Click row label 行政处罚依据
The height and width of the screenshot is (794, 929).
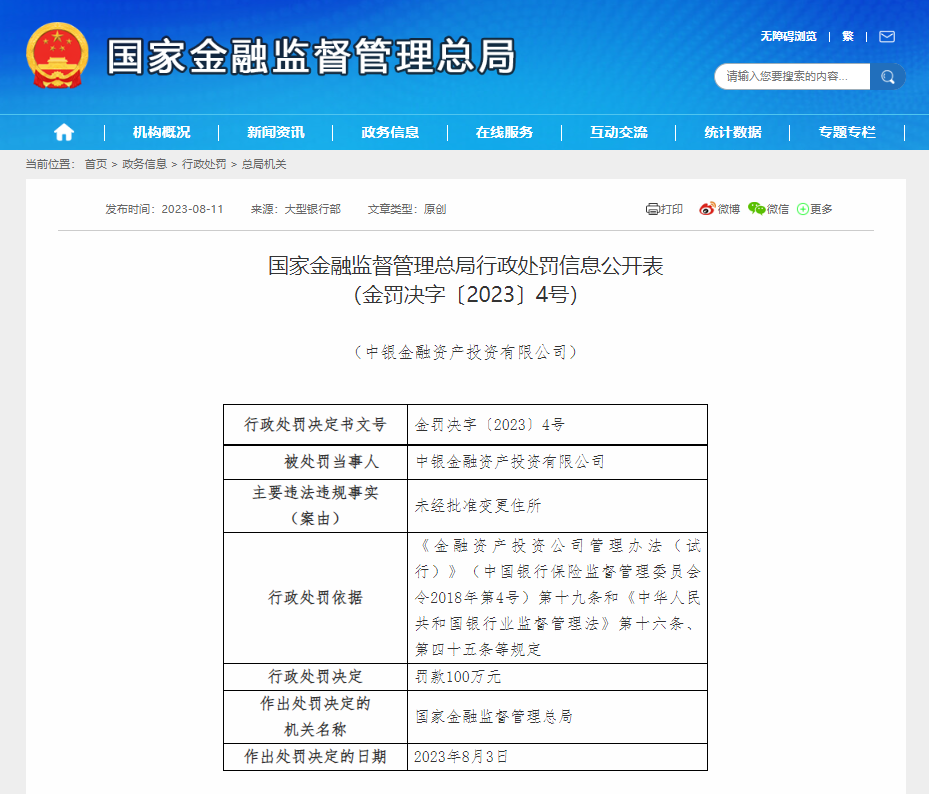(x=315, y=597)
